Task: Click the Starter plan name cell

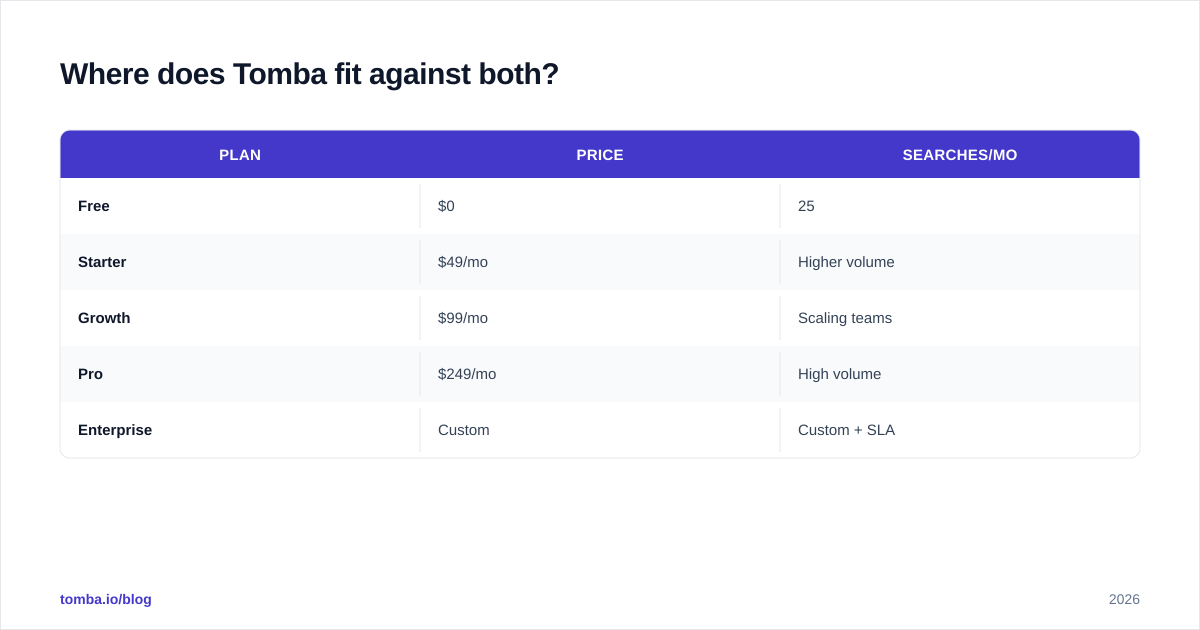Action: click(240, 262)
